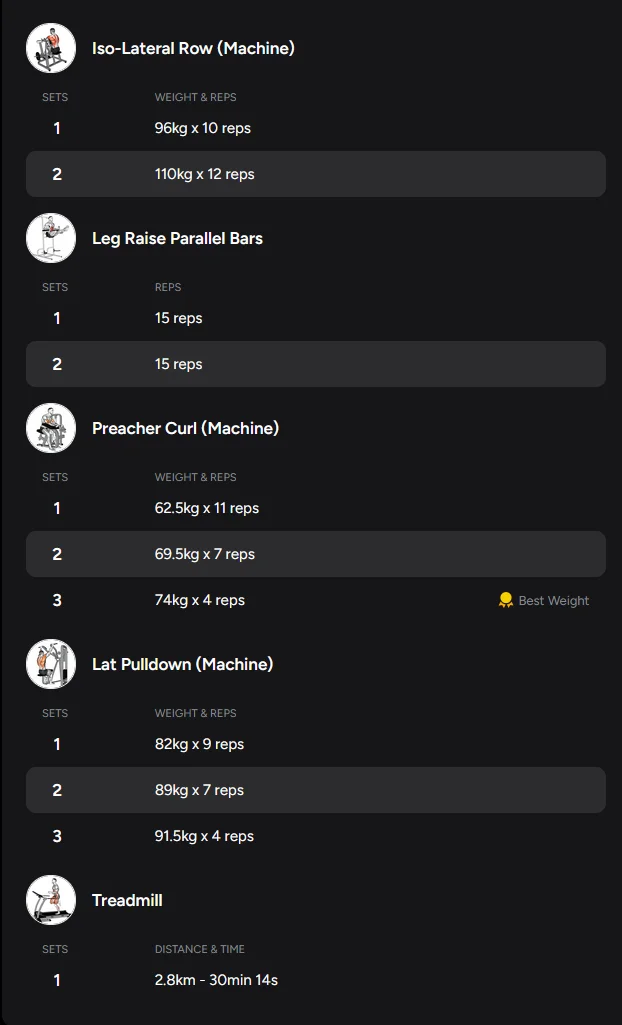
Task: Select the 89kg x 7 reps set
Action: click(315, 790)
